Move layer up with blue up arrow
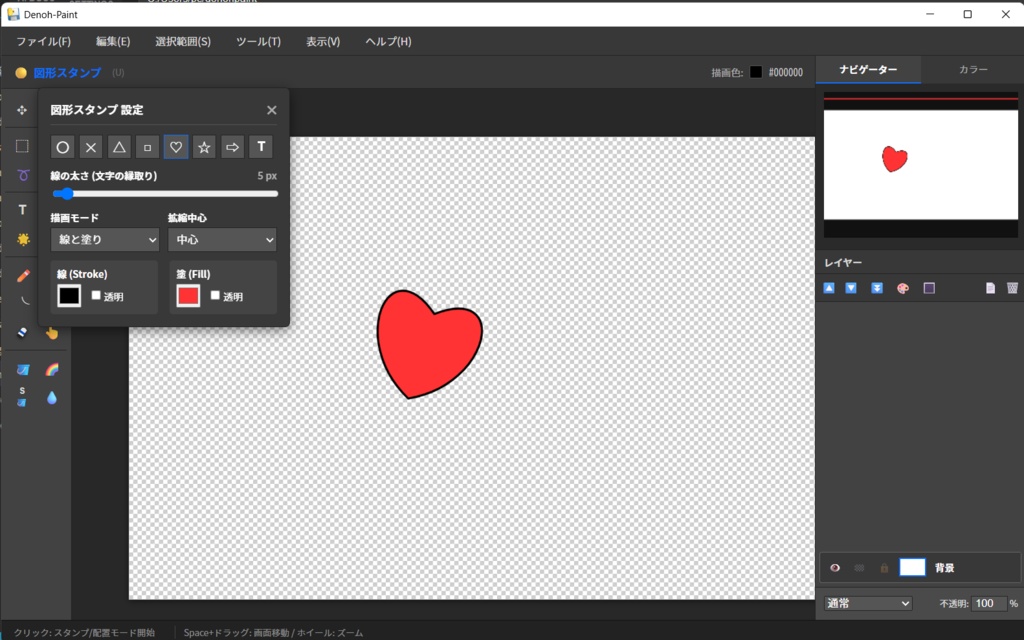Viewport: 1024px width, 640px height. (829, 288)
